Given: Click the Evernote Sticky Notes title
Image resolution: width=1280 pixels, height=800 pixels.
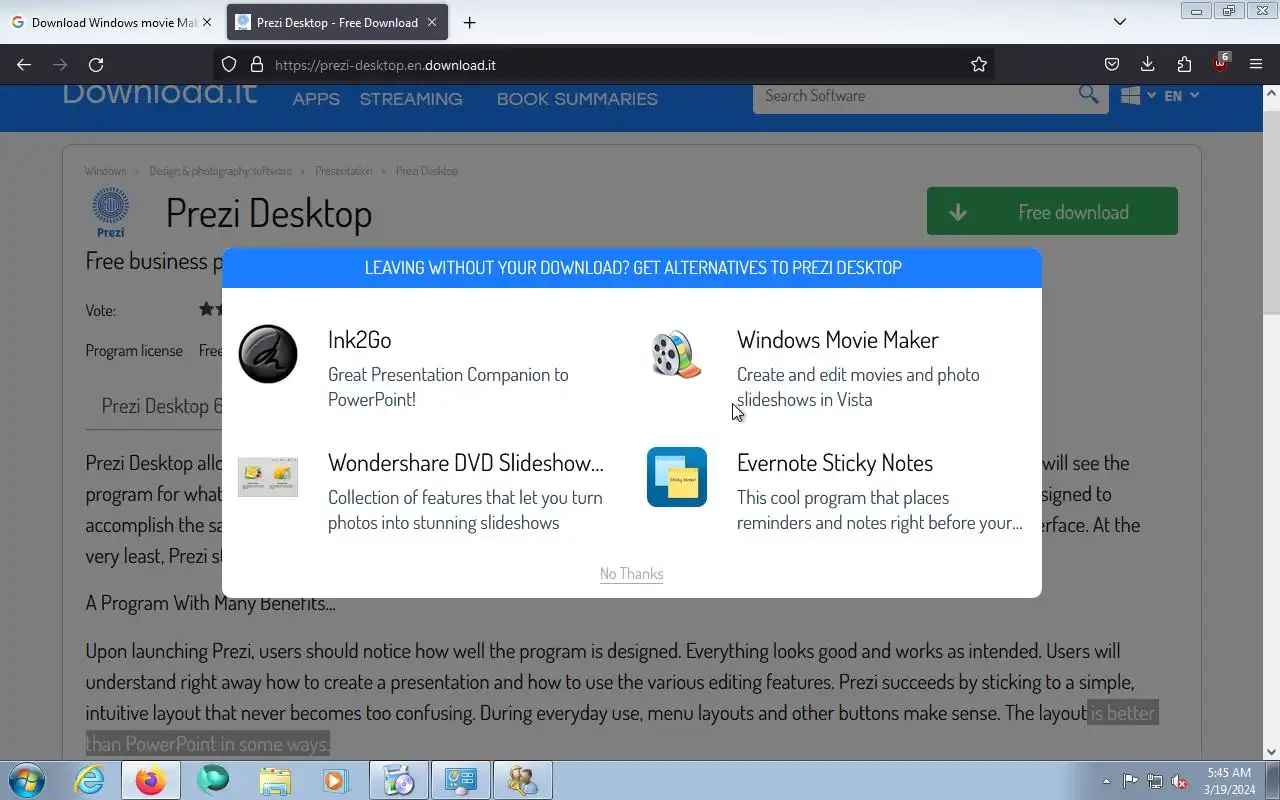Looking at the screenshot, I should coord(835,462).
